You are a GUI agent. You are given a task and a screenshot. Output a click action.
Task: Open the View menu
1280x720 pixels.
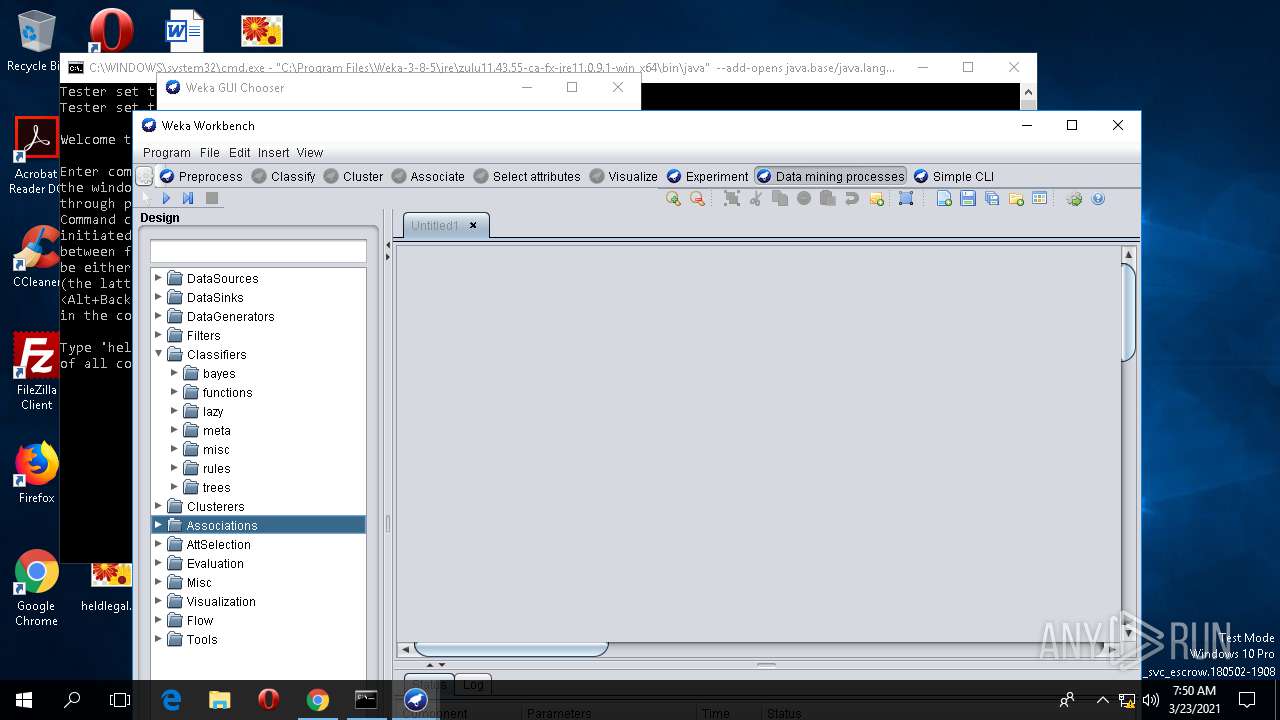coord(309,153)
